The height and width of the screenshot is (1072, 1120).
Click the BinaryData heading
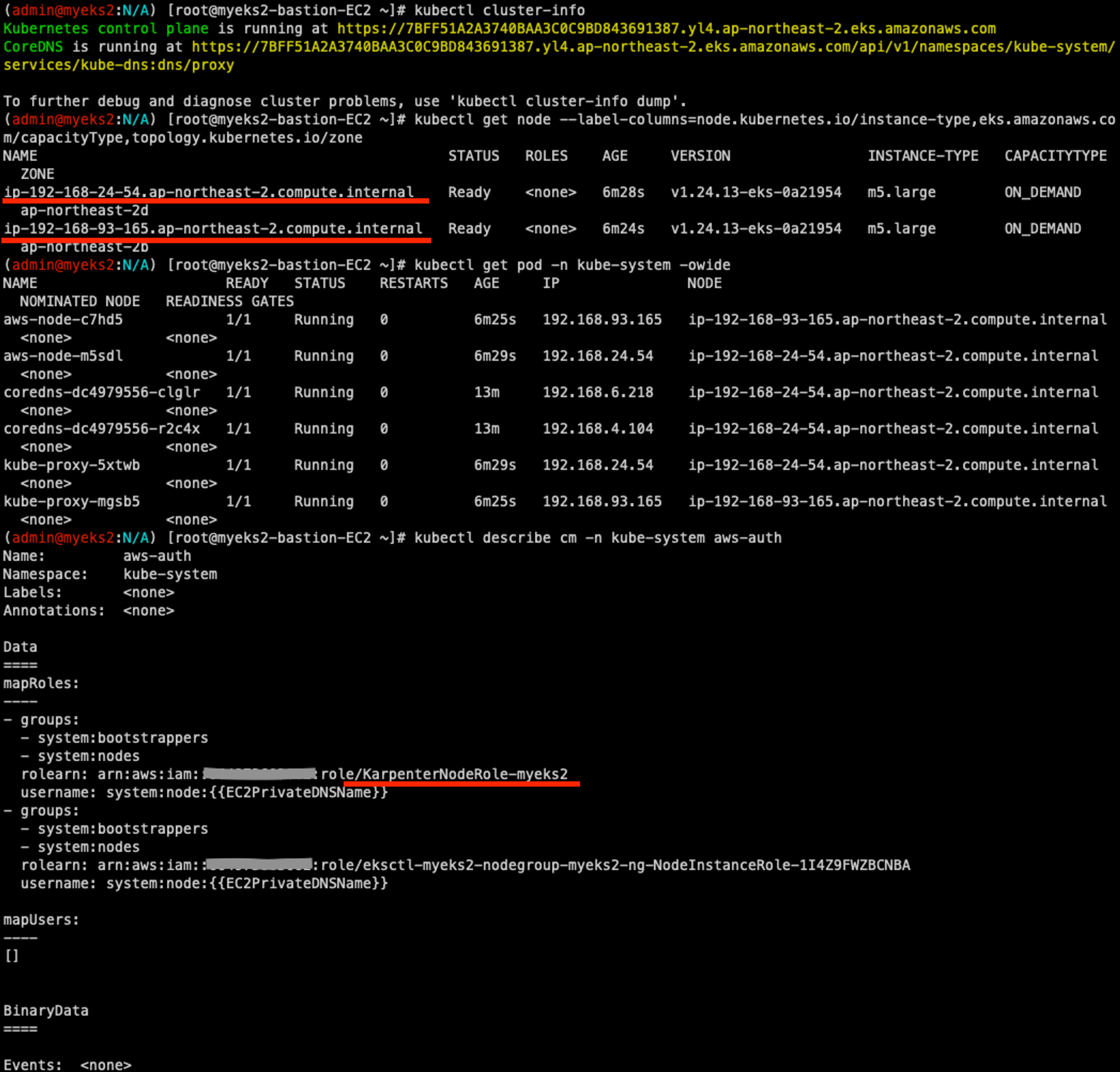(x=46, y=1011)
